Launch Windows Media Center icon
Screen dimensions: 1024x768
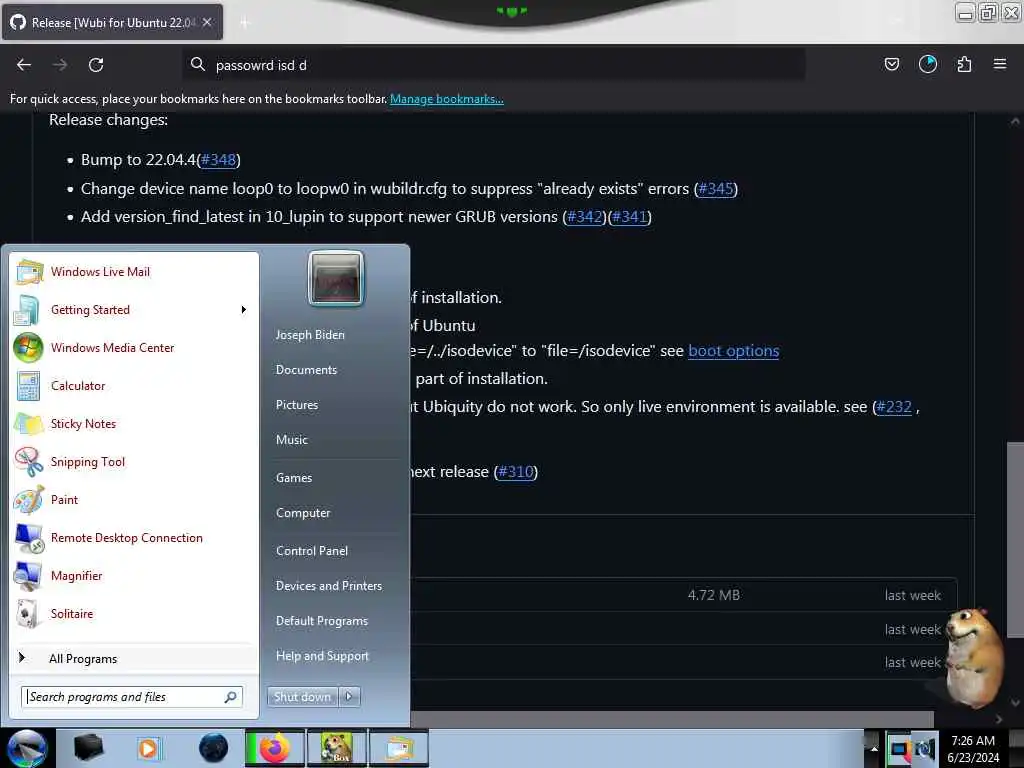point(27,347)
